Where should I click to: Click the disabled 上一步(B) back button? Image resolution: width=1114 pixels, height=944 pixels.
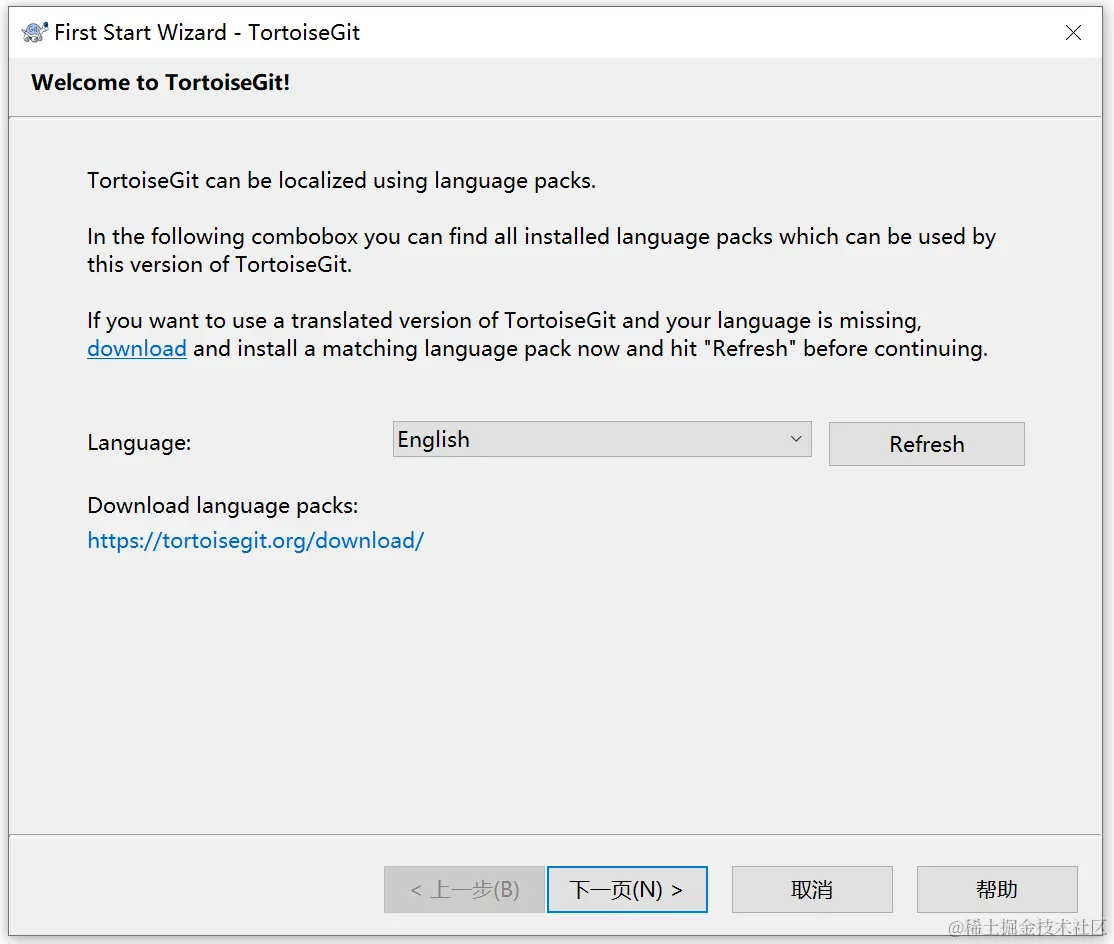pyautogui.click(x=465, y=889)
